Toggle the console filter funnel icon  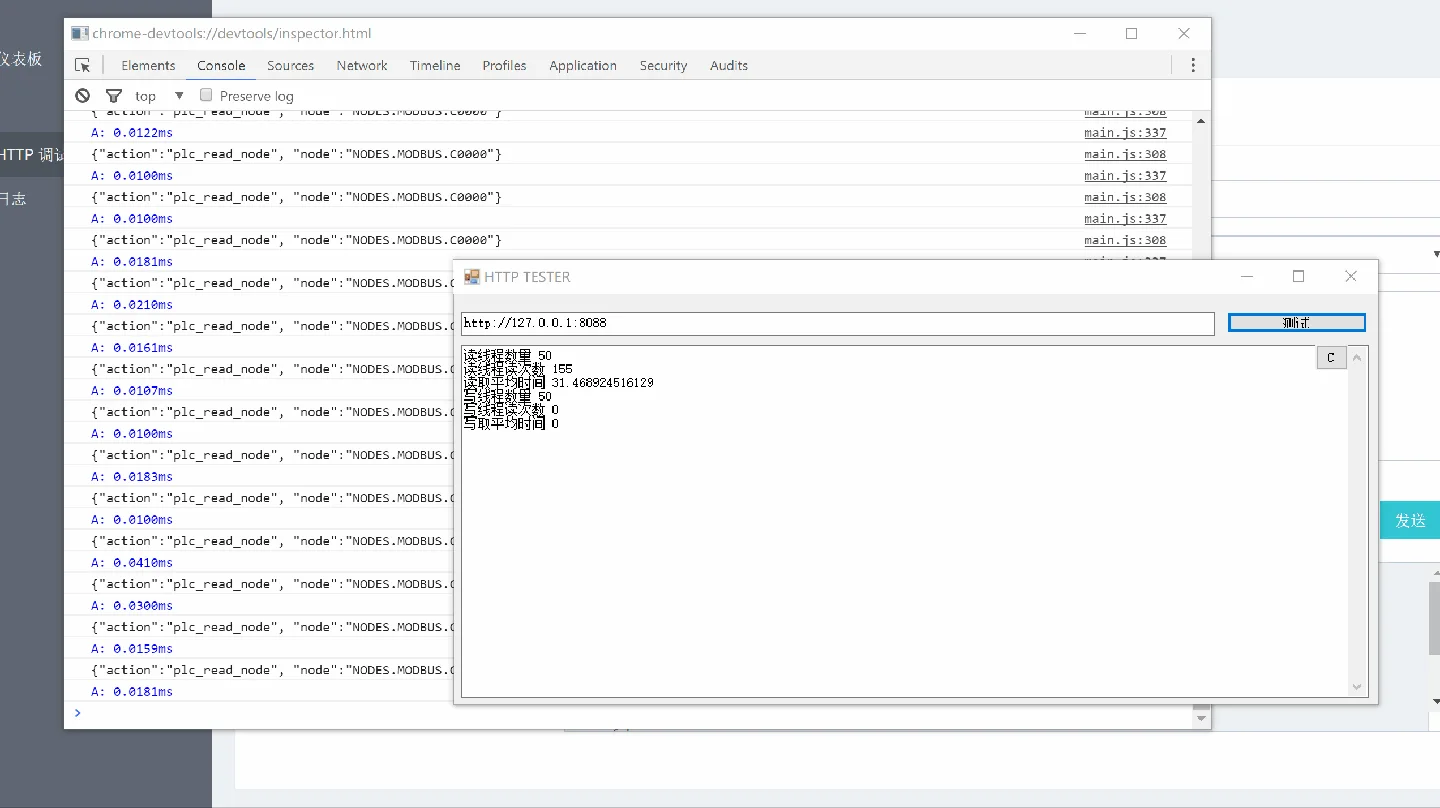(x=114, y=95)
